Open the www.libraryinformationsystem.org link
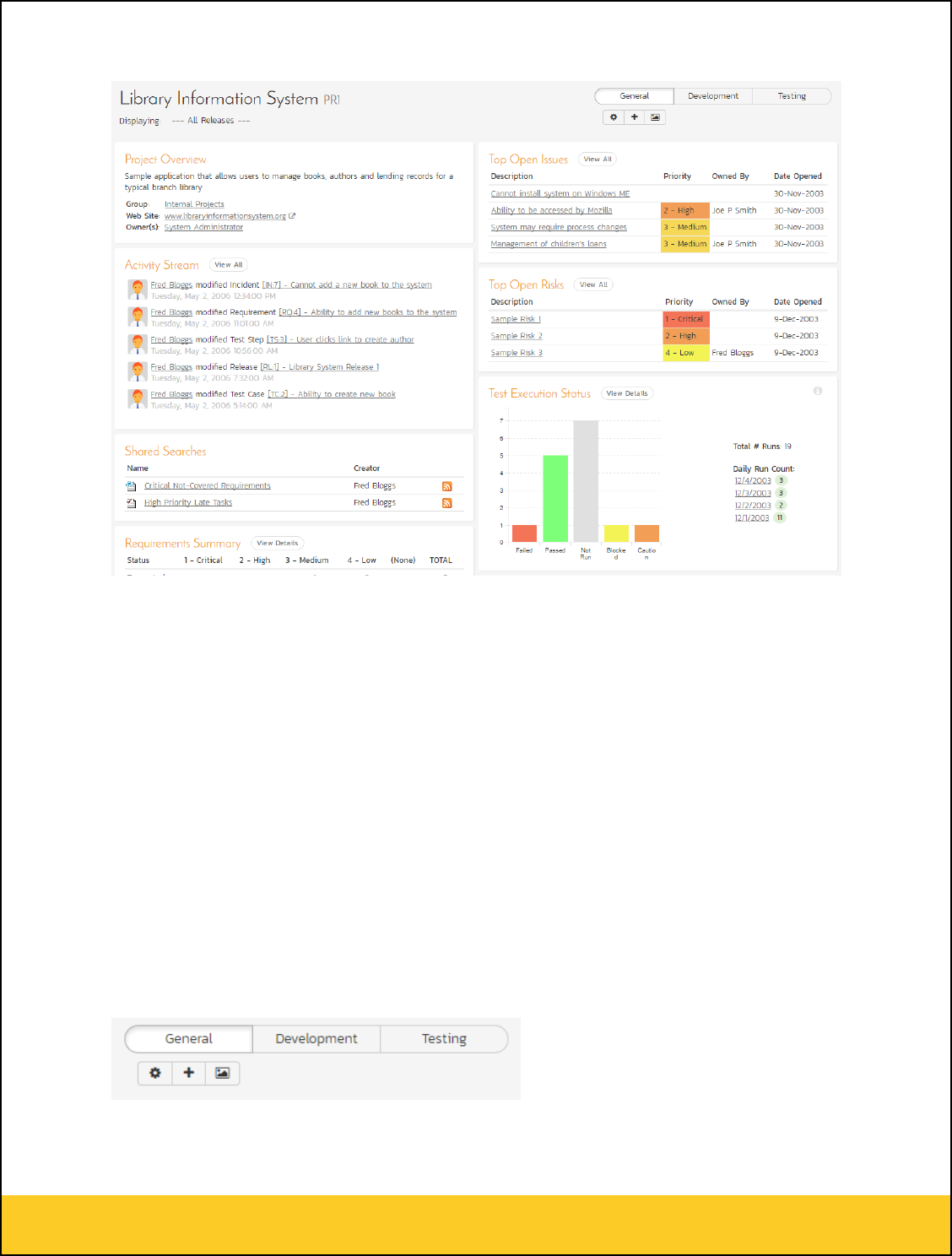Viewport: 952px width, 1256px height. pyautogui.click(x=225, y=216)
